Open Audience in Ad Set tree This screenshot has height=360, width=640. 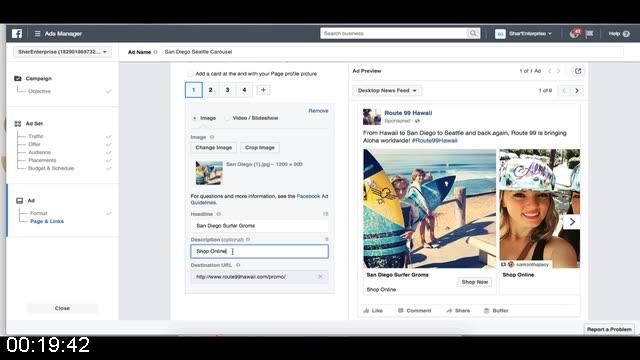(x=40, y=152)
